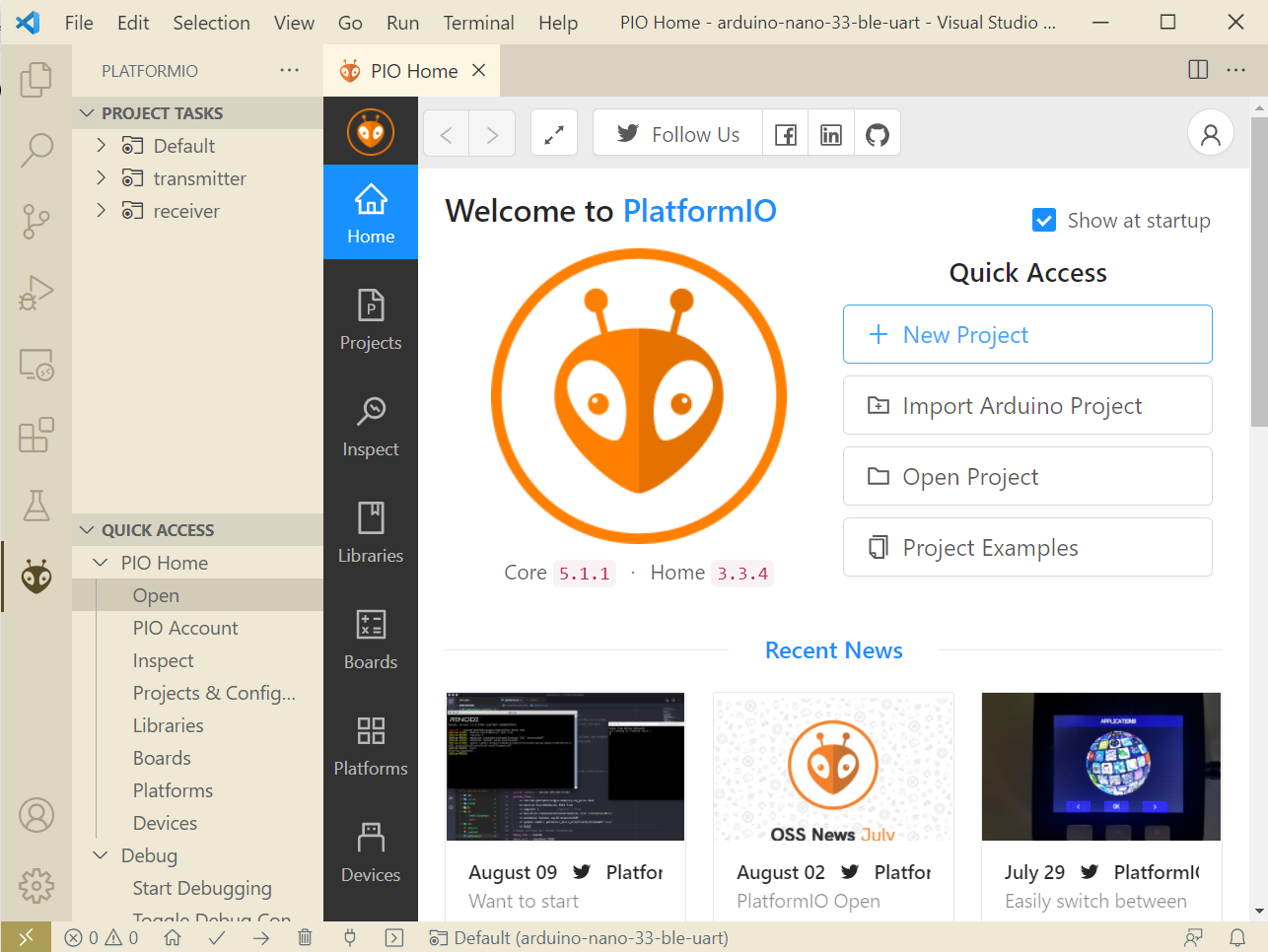Open the Explorer view in activity bar
The width and height of the screenshot is (1268, 952).
point(36,79)
